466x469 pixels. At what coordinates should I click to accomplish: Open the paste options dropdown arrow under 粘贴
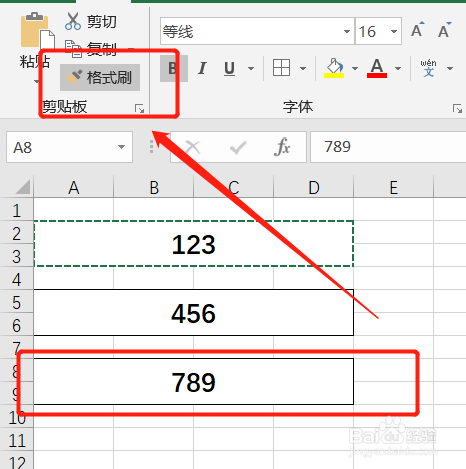coord(36,81)
